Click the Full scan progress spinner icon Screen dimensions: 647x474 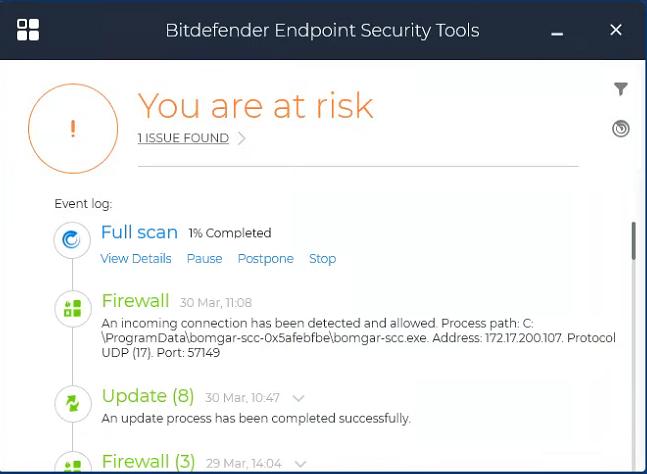(72, 240)
